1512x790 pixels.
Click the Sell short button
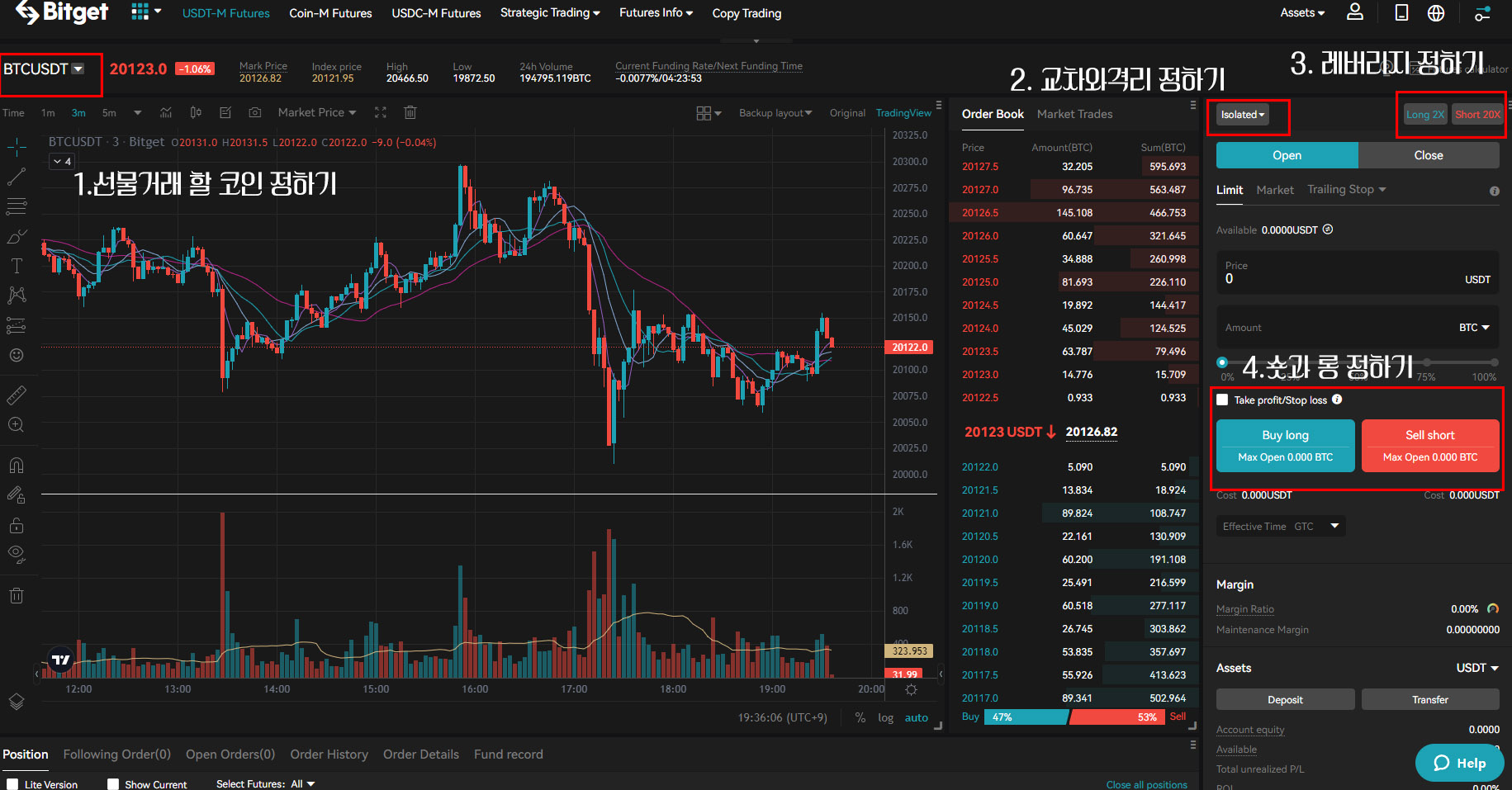(x=1430, y=446)
